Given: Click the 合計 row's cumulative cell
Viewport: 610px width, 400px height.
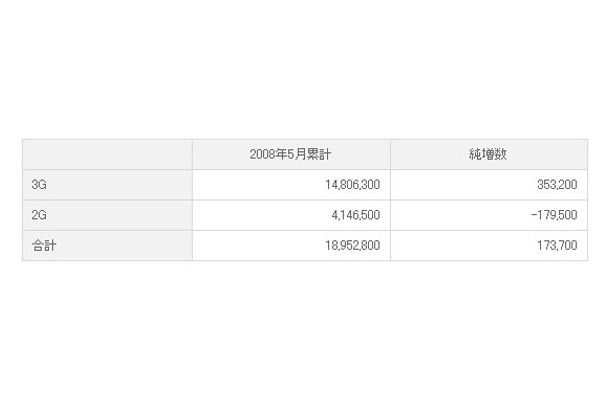Looking at the screenshot, I should [291, 245].
